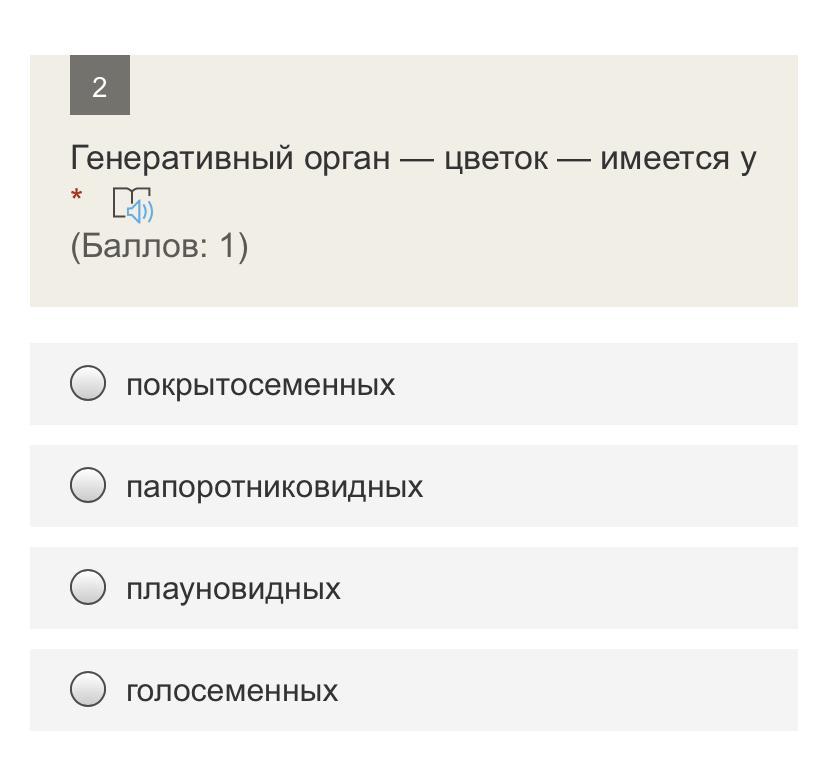
Task: Select the покрытосеменных radio button
Action: click(88, 384)
